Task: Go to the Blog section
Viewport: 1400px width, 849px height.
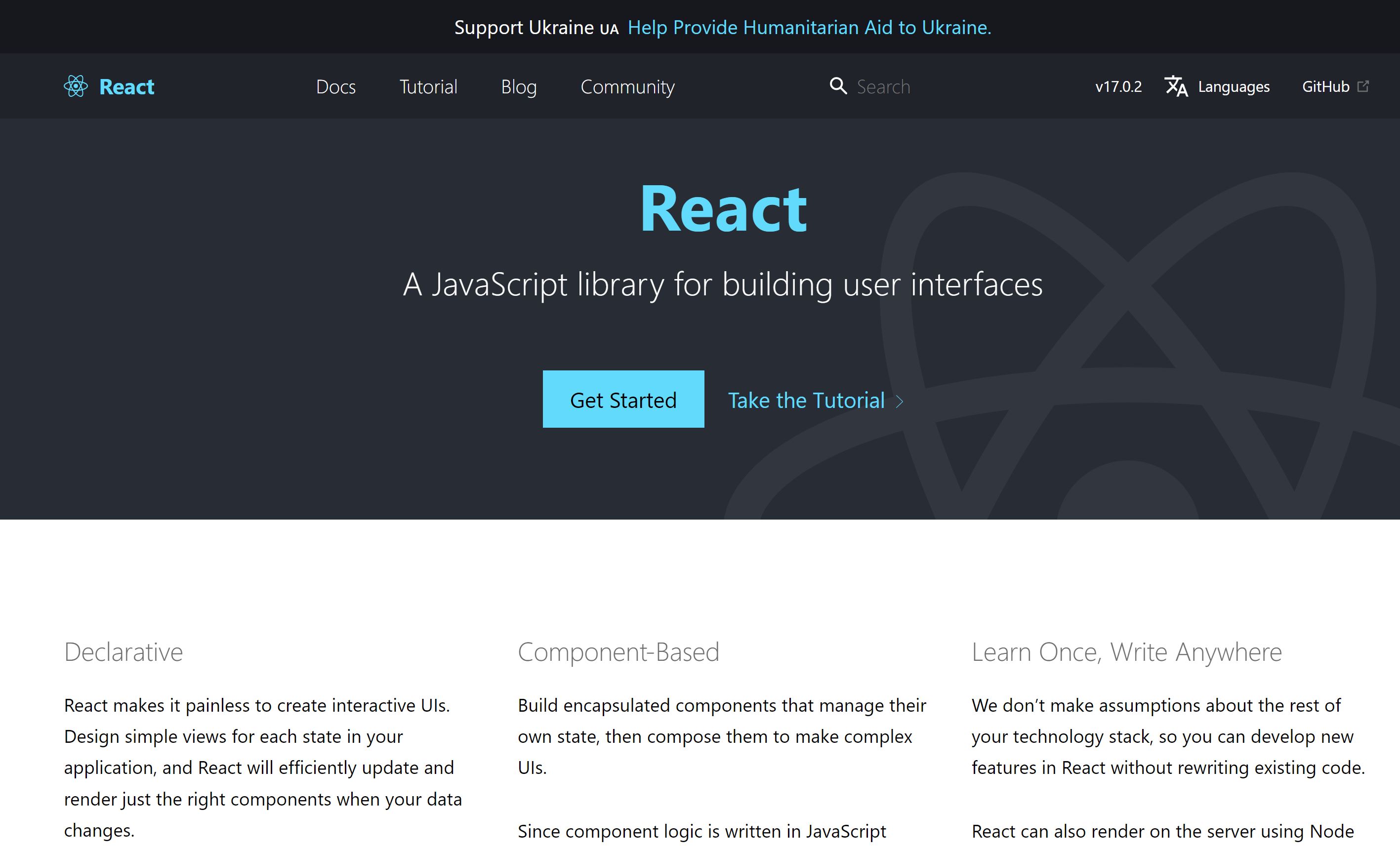Action: [x=518, y=87]
